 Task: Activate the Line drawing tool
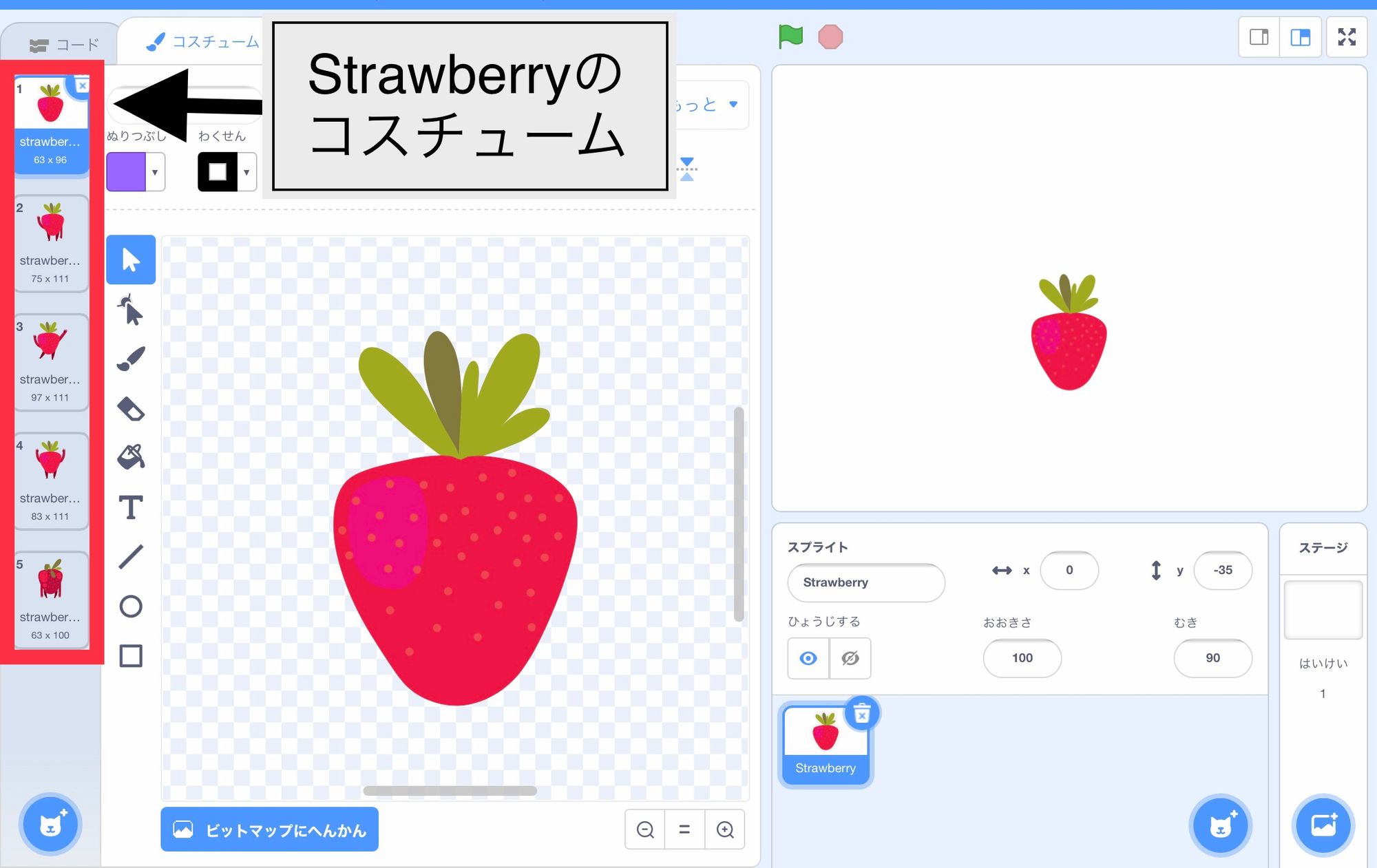coord(130,556)
